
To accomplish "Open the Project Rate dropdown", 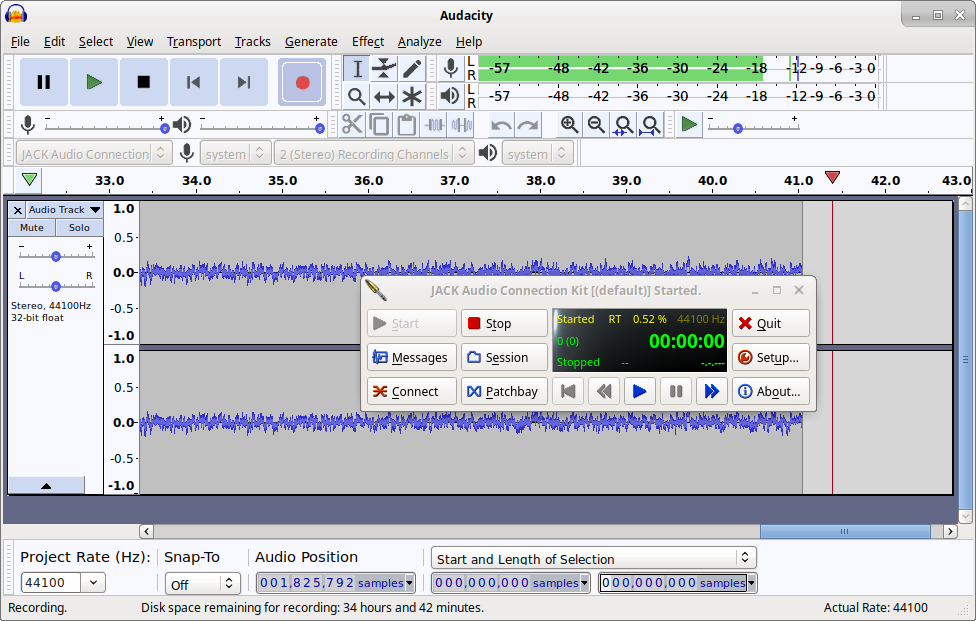I will (93, 582).
